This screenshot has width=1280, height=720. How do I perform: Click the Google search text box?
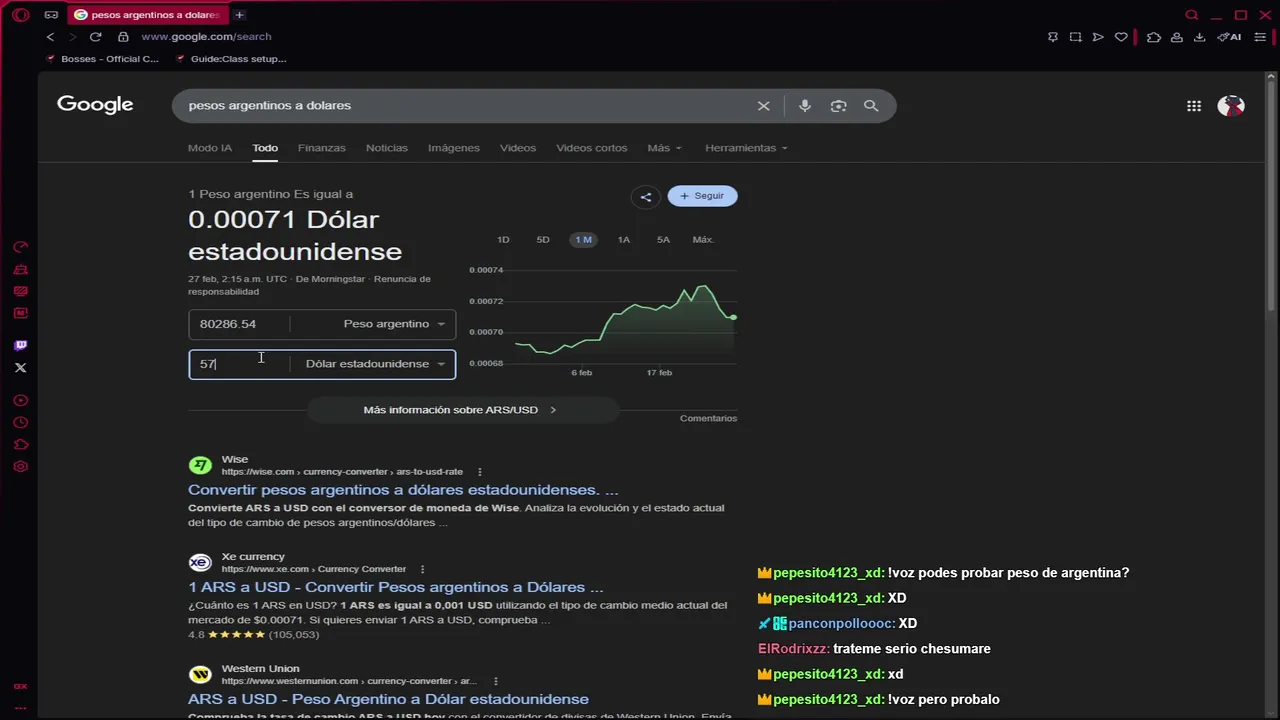(x=465, y=106)
